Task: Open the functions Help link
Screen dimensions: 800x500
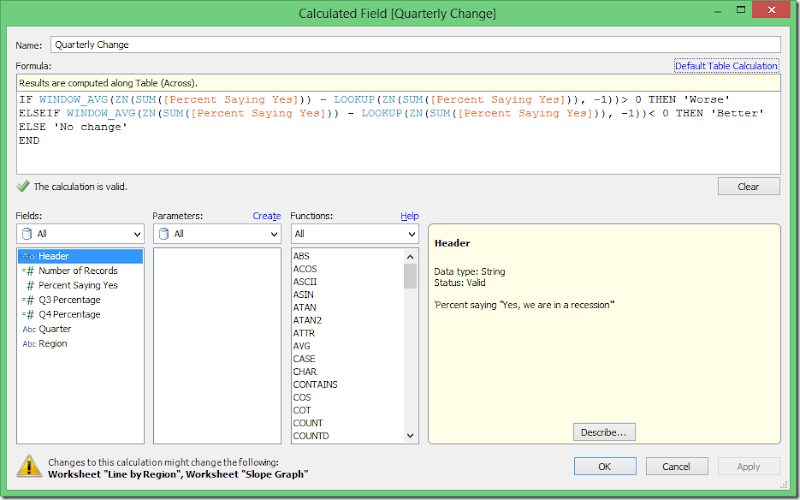Action: tap(409, 216)
